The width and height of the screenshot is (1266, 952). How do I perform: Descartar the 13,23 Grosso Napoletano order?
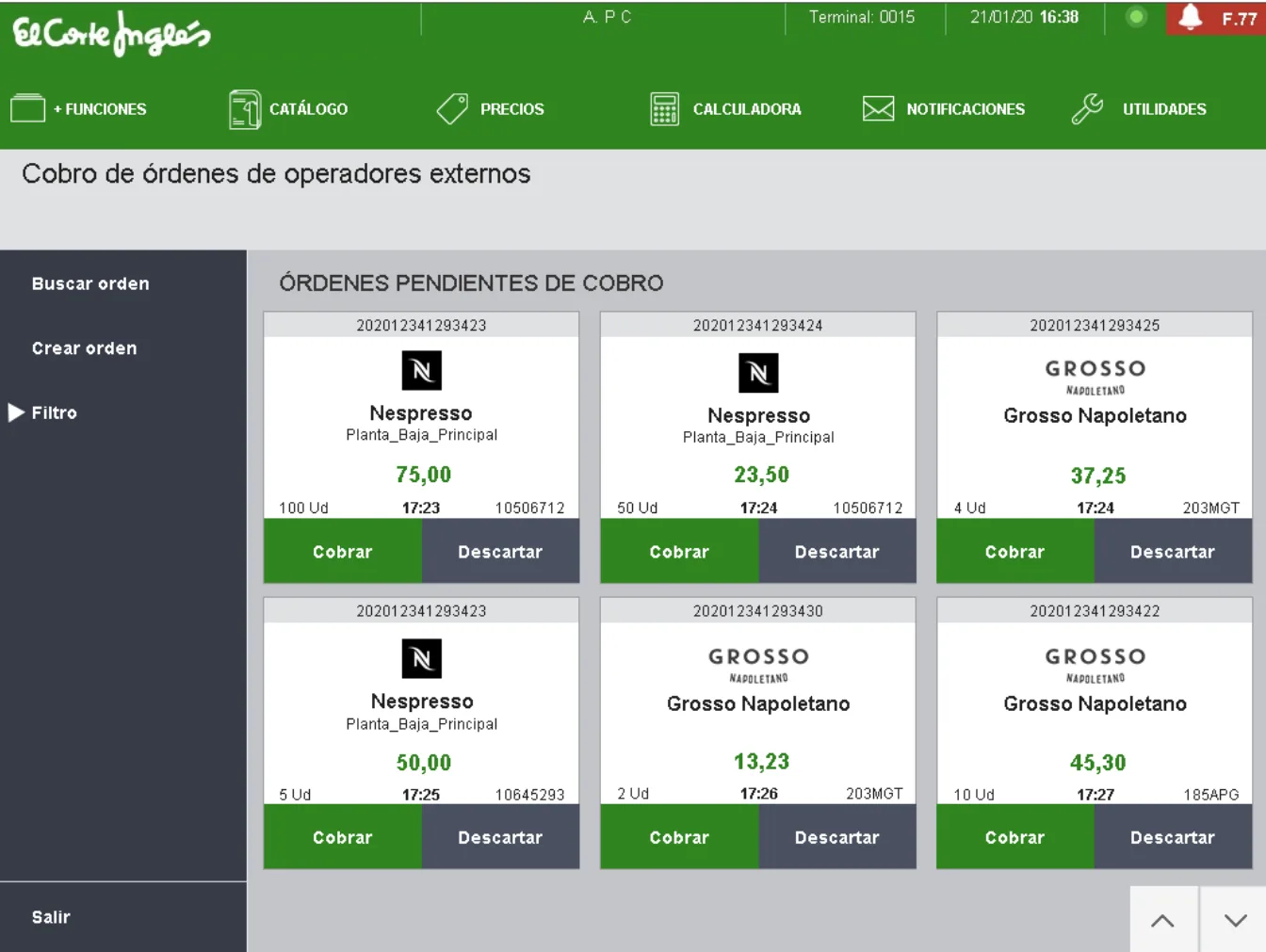point(836,837)
